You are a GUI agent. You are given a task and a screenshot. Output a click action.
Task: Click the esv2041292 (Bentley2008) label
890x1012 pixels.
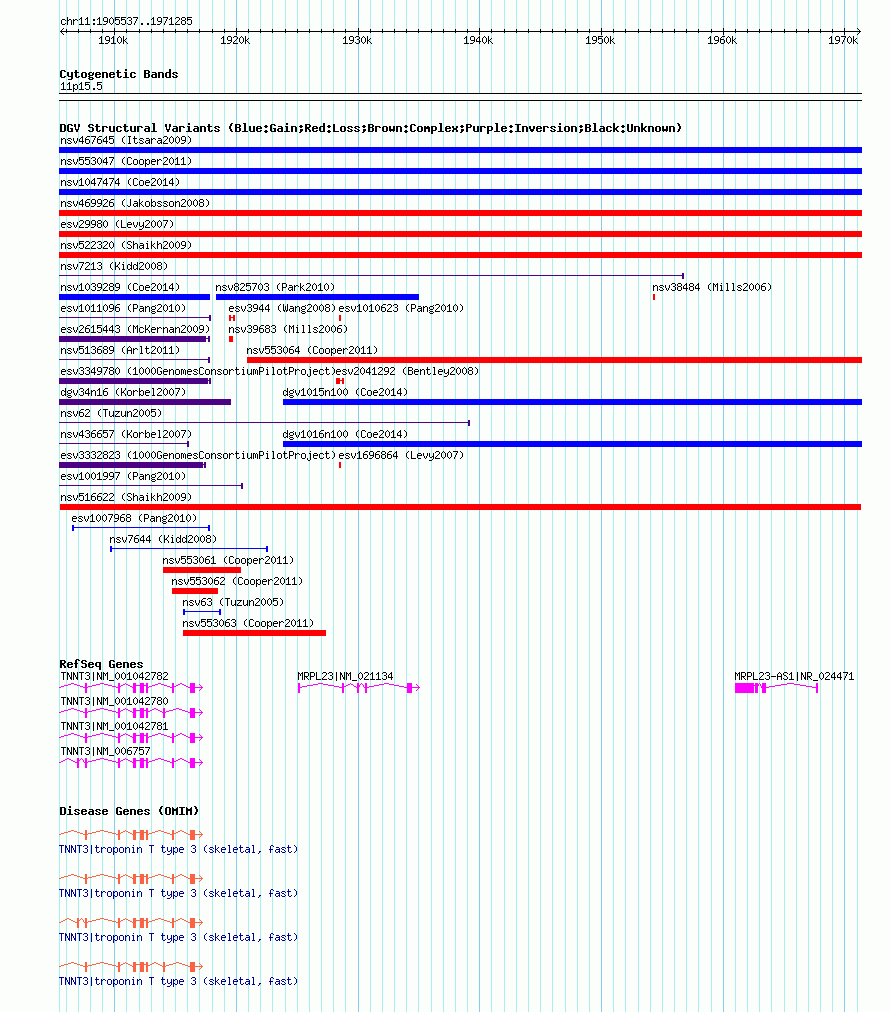coord(407,372)
